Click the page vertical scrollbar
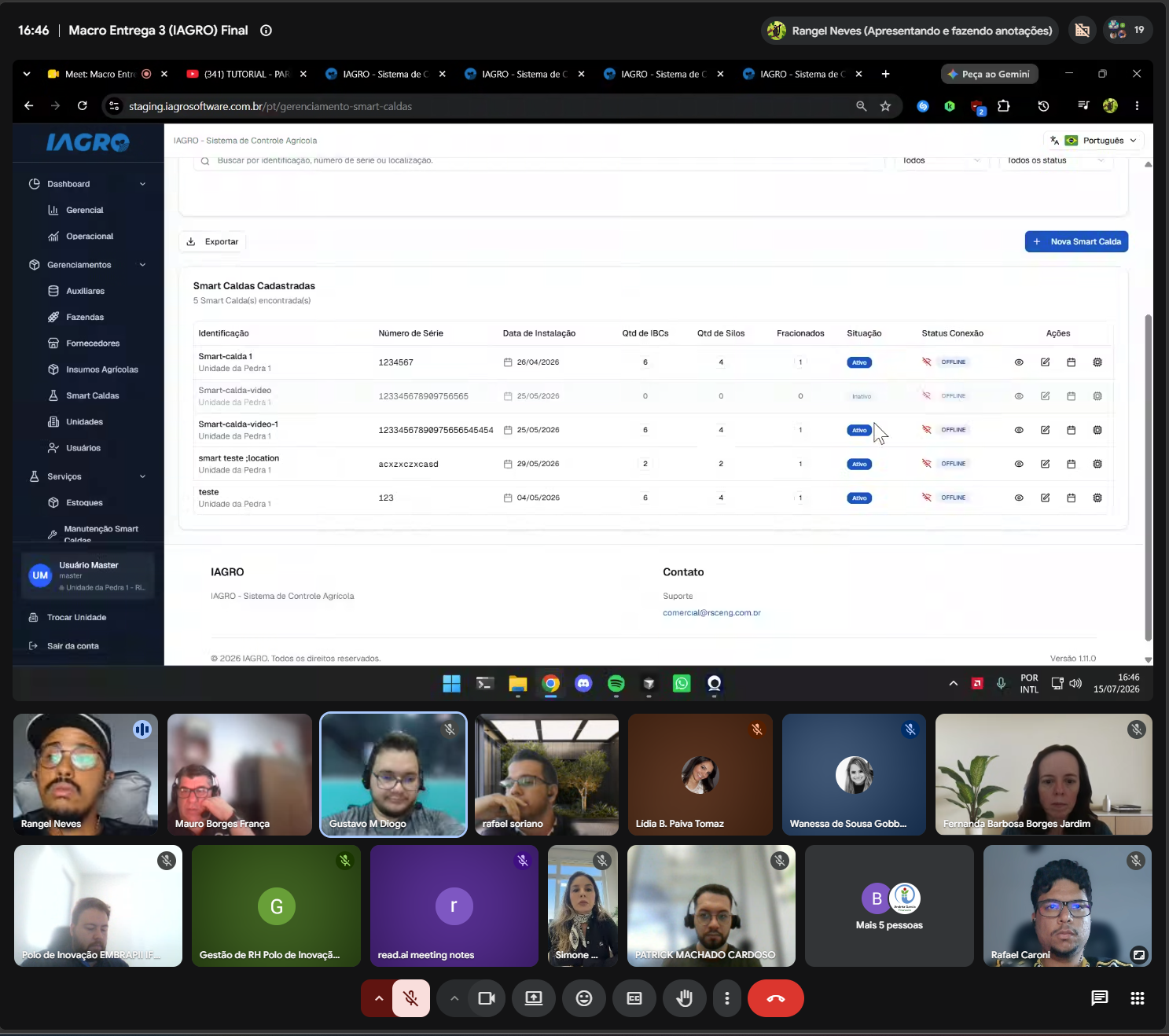Image resolution: width=1169 pixels, height=1036 pixels. [x=1148, y=478]
